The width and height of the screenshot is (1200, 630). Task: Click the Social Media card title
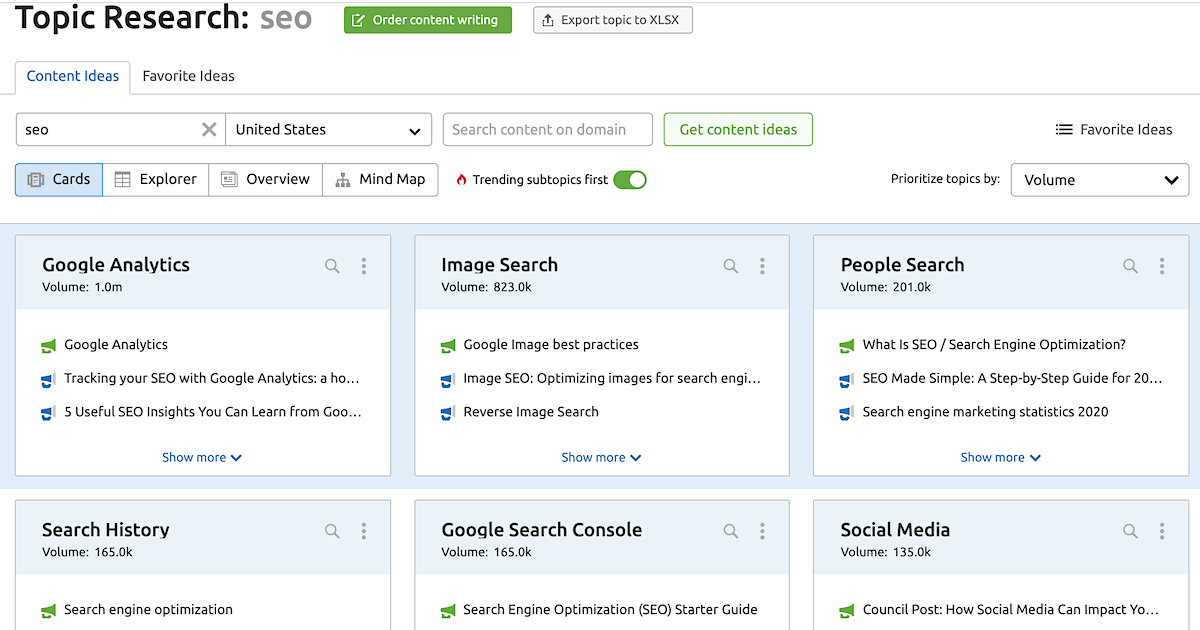[x=895, y=530]
